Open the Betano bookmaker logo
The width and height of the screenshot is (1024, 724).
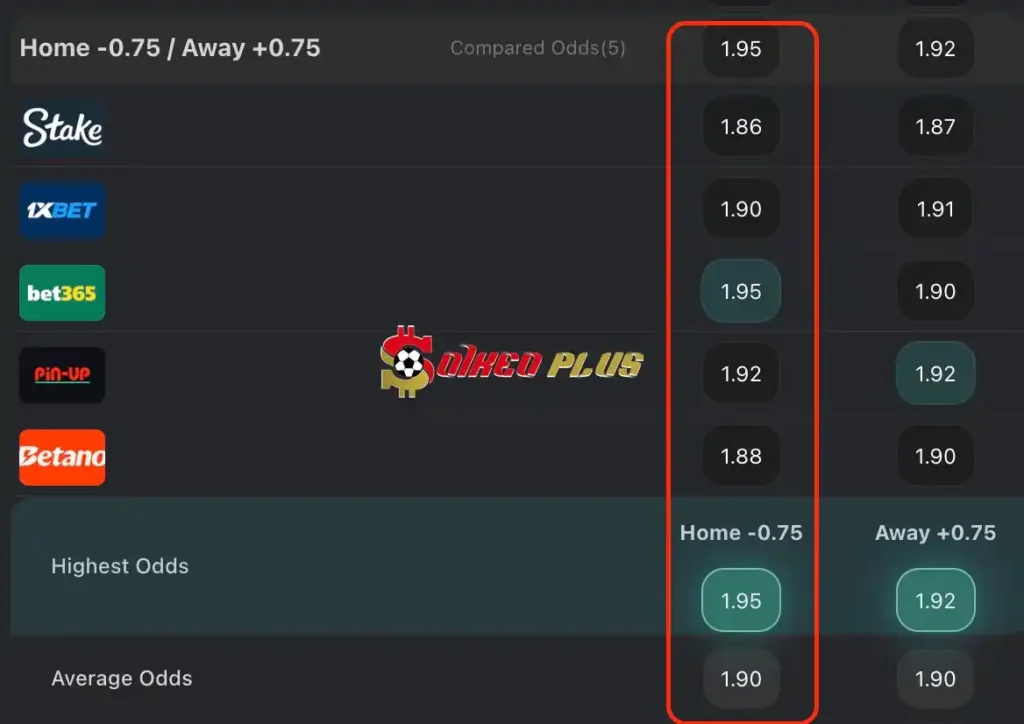click(x=62, y=457)
